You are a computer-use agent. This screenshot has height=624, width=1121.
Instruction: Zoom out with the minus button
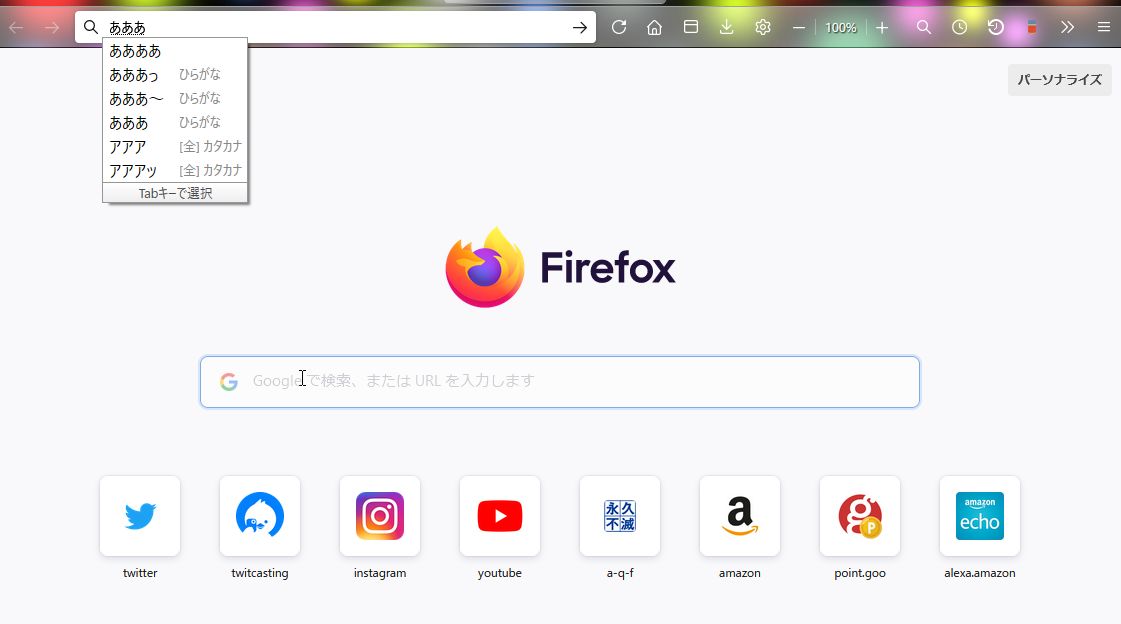799,28
